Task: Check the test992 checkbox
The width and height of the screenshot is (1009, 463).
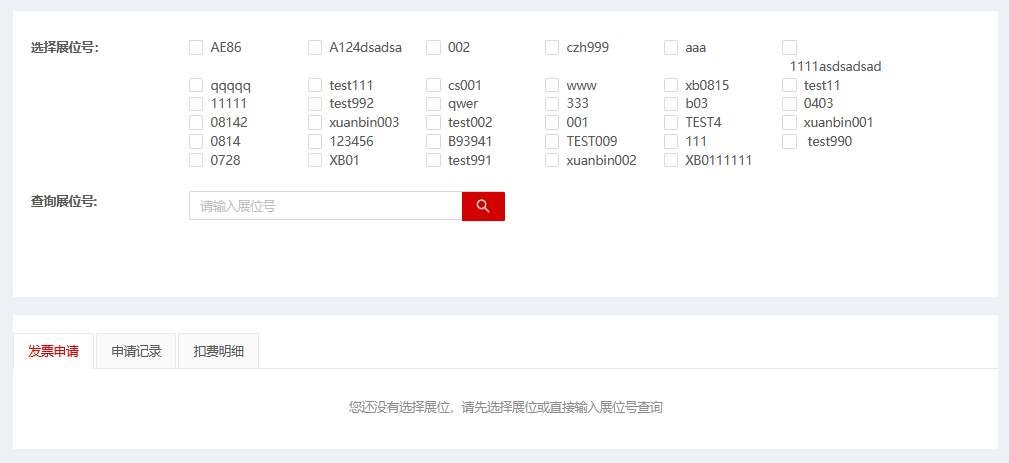Action: tap(315, 104)
